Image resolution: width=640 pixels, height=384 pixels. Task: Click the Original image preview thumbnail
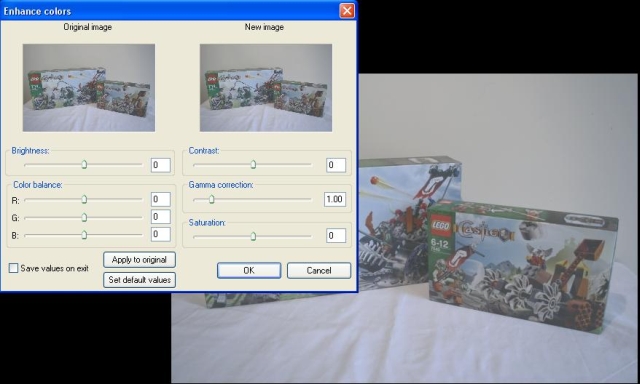click(x=89, y=88)
